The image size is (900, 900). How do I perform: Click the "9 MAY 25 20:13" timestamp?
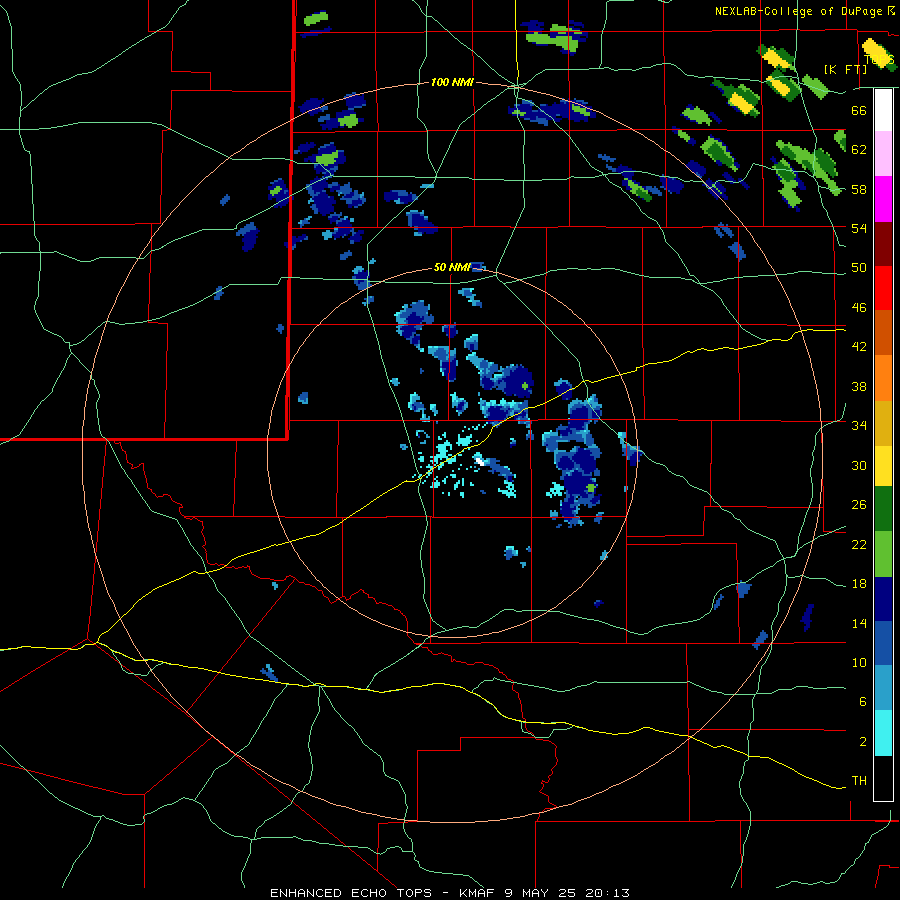pos(567,893)
